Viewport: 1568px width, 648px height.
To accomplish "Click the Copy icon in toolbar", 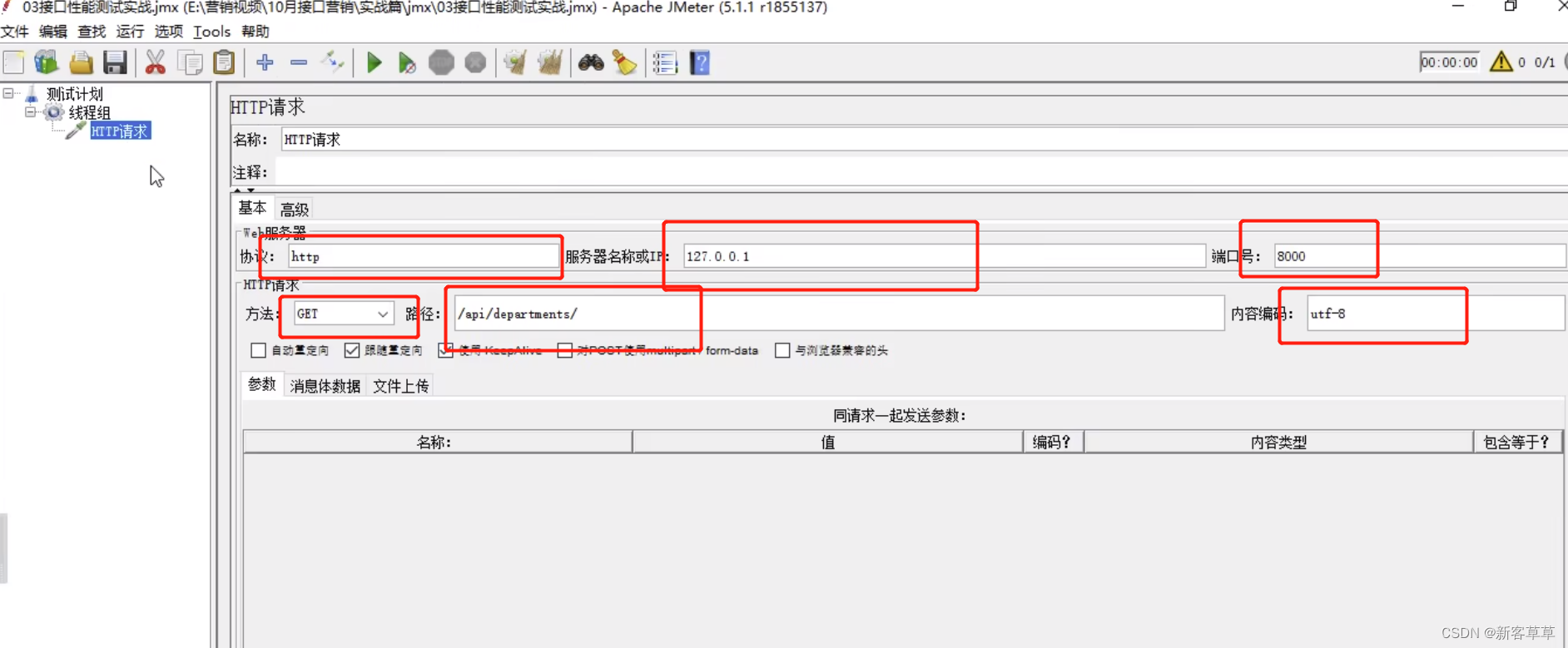I will click(191, 62).
